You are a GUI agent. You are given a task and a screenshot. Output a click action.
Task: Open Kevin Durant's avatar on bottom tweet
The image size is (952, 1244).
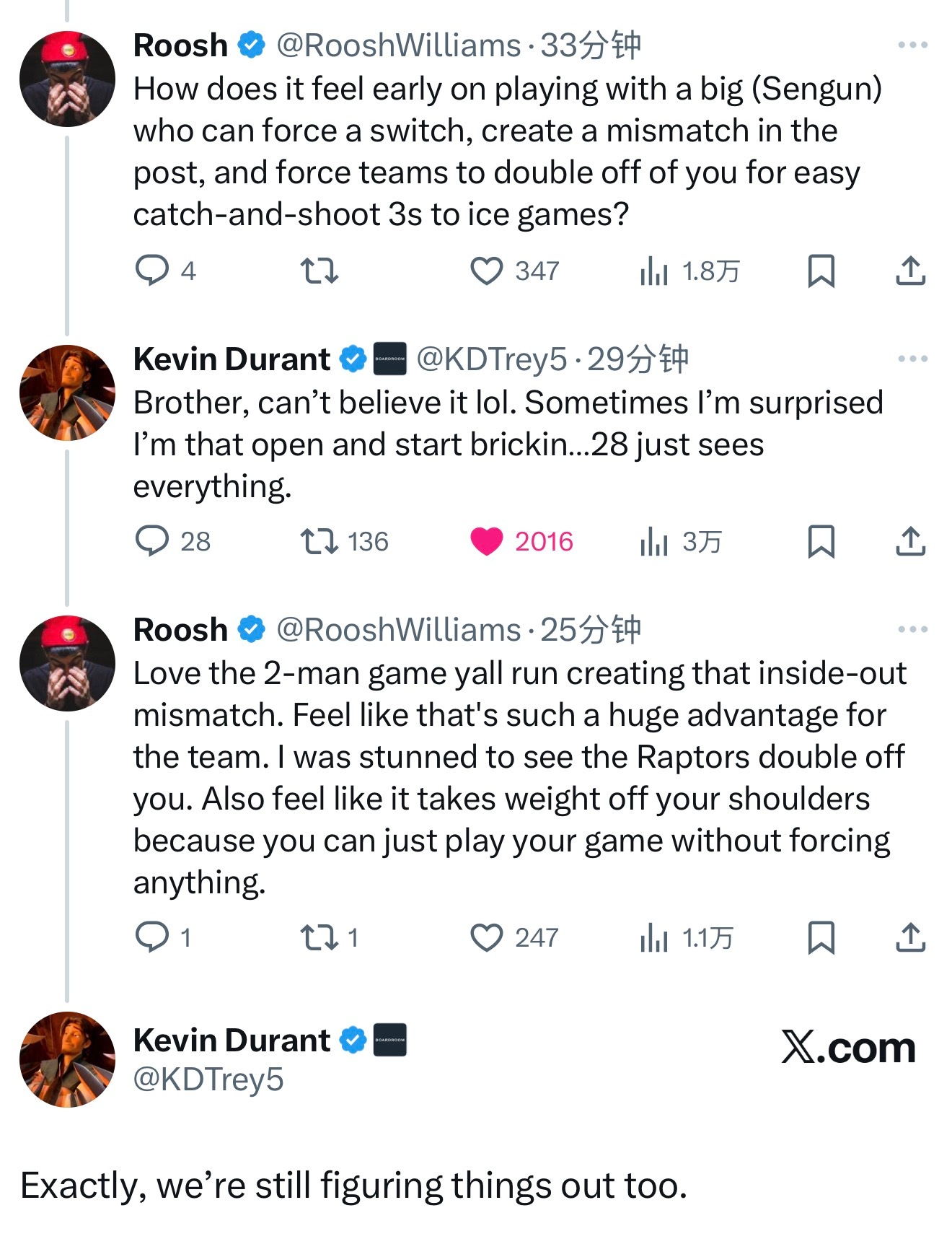(x=67, y=1059)
